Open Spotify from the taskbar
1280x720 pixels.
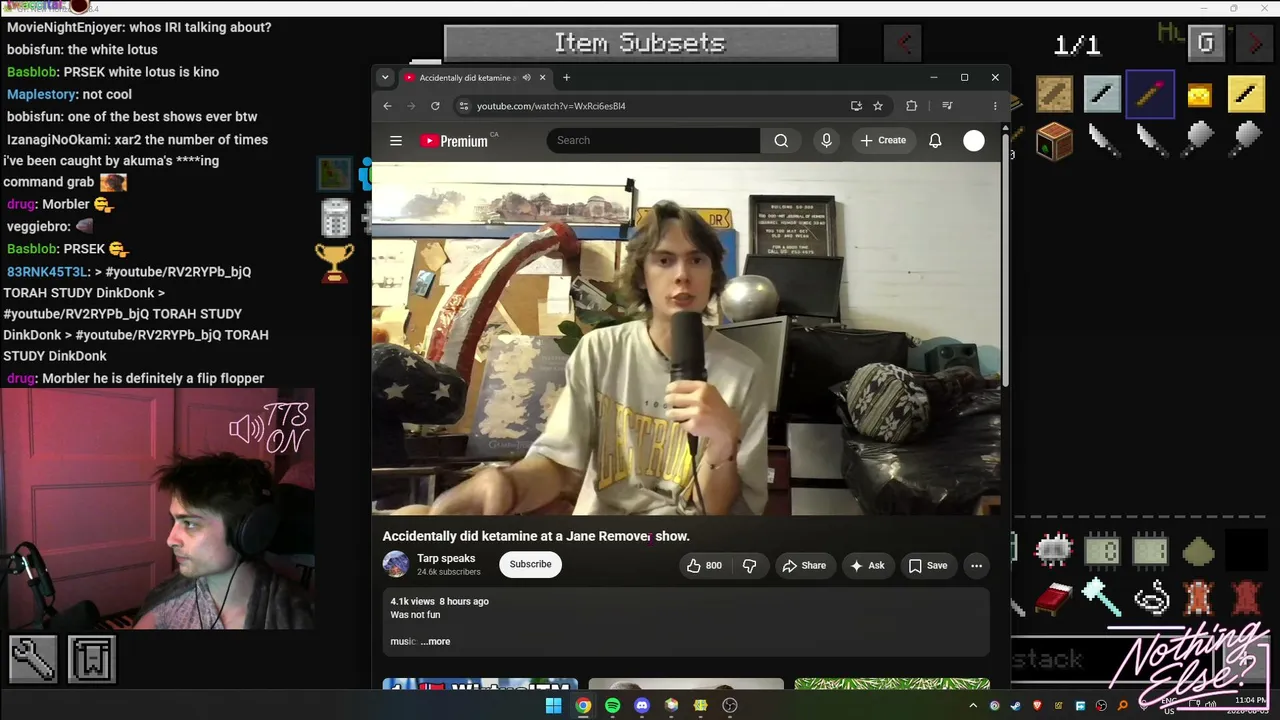(612, 705)
